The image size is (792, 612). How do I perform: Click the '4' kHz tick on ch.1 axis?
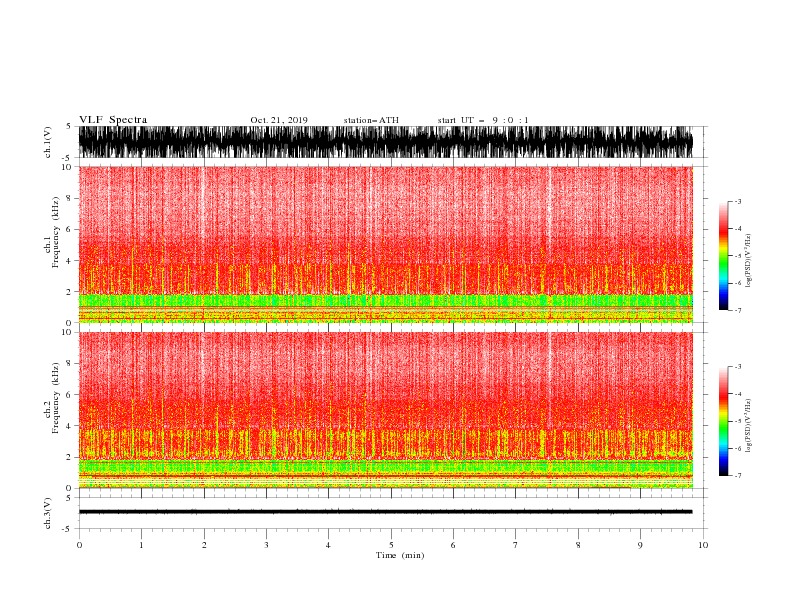[69, 261]
